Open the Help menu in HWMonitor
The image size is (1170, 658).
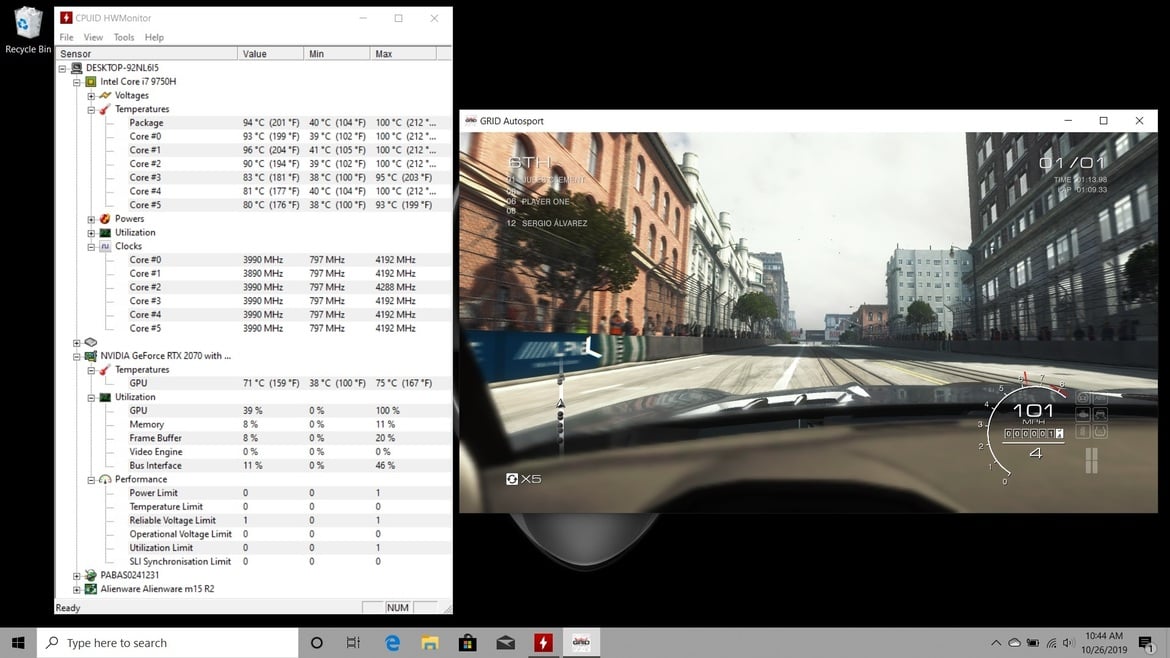(x=154, y=37)
